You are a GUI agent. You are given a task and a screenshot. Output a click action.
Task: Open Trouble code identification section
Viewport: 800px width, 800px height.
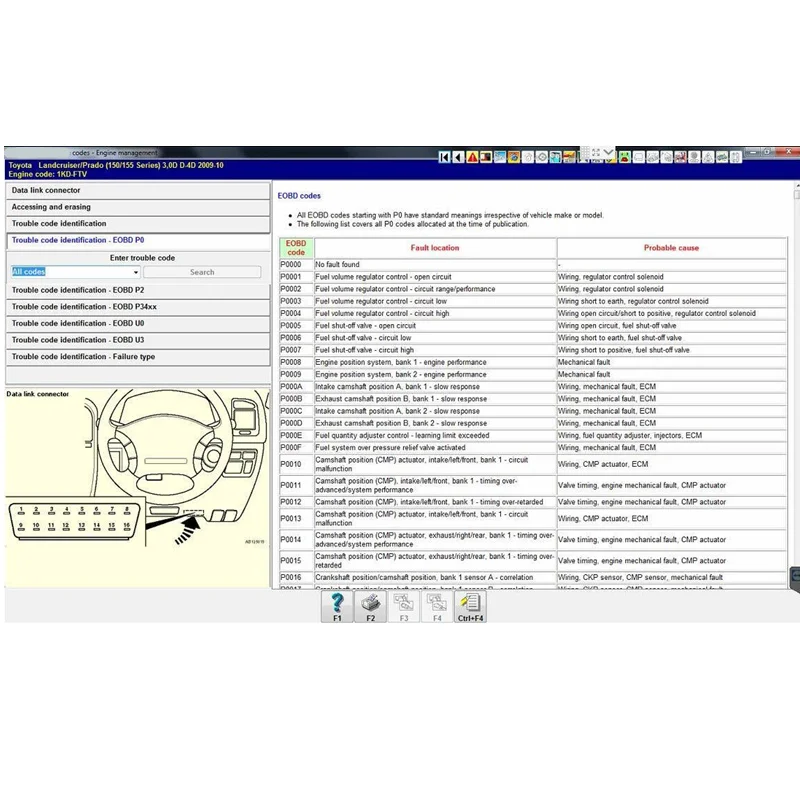point(138,223)
